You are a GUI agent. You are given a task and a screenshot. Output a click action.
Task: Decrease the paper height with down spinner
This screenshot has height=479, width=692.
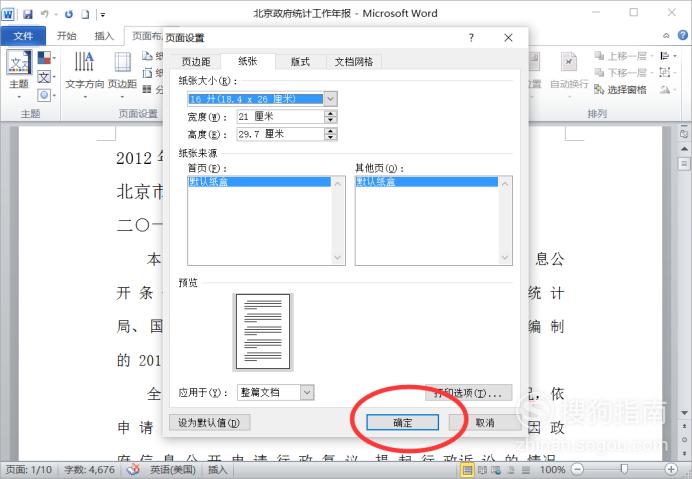click(331, 138)
